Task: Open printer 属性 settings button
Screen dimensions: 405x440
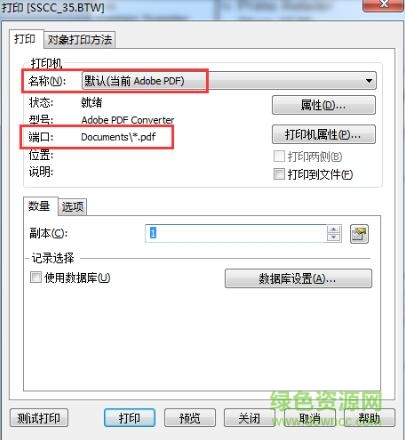Action: (324, 105)
